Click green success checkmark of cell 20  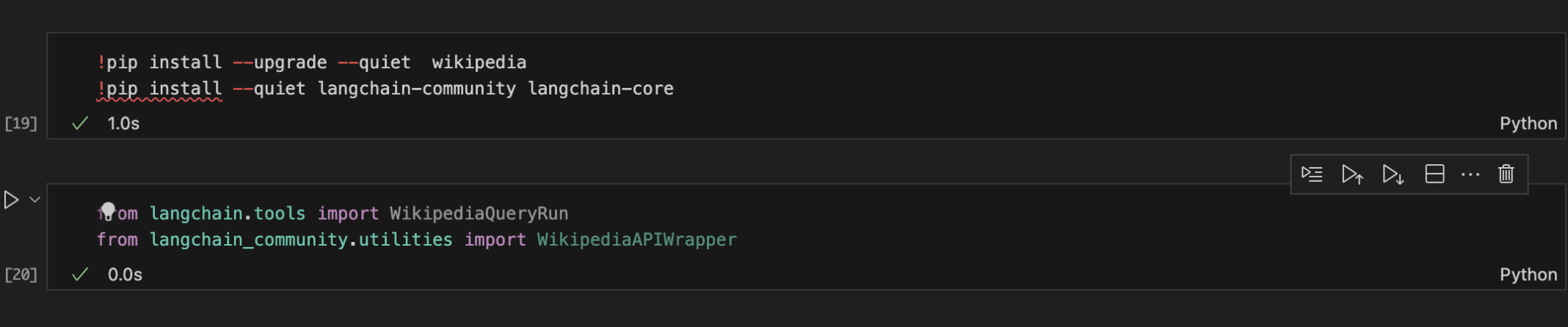(x=80, y=274)
